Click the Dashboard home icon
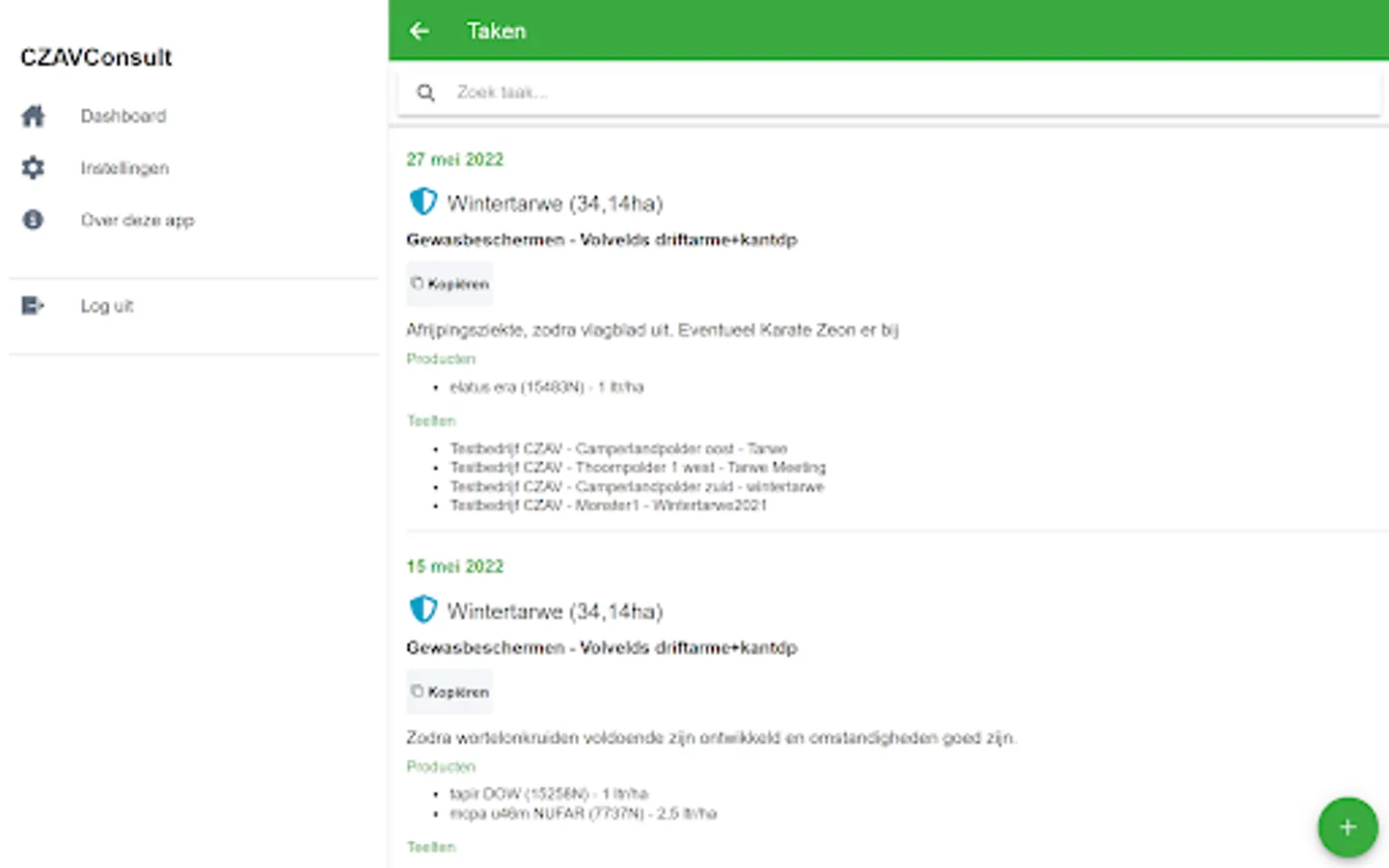Viewport: 1389px width, 868px height. coord(33,117)
